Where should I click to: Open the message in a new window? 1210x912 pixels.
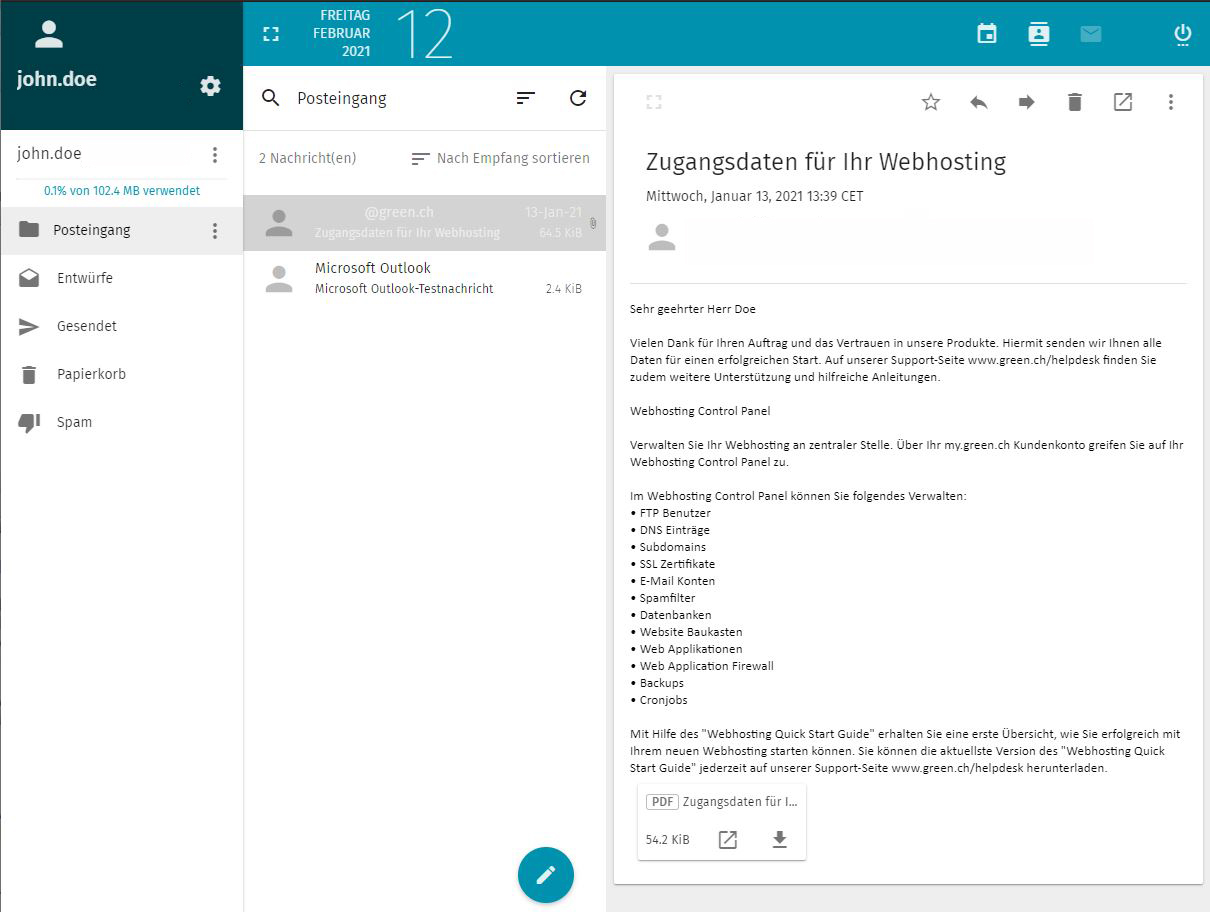pos(1122,101)
